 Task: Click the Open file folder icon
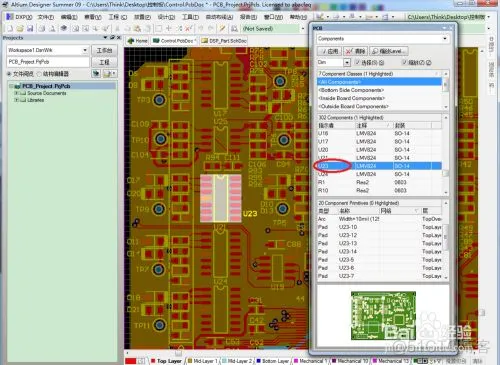coord(20,29)
